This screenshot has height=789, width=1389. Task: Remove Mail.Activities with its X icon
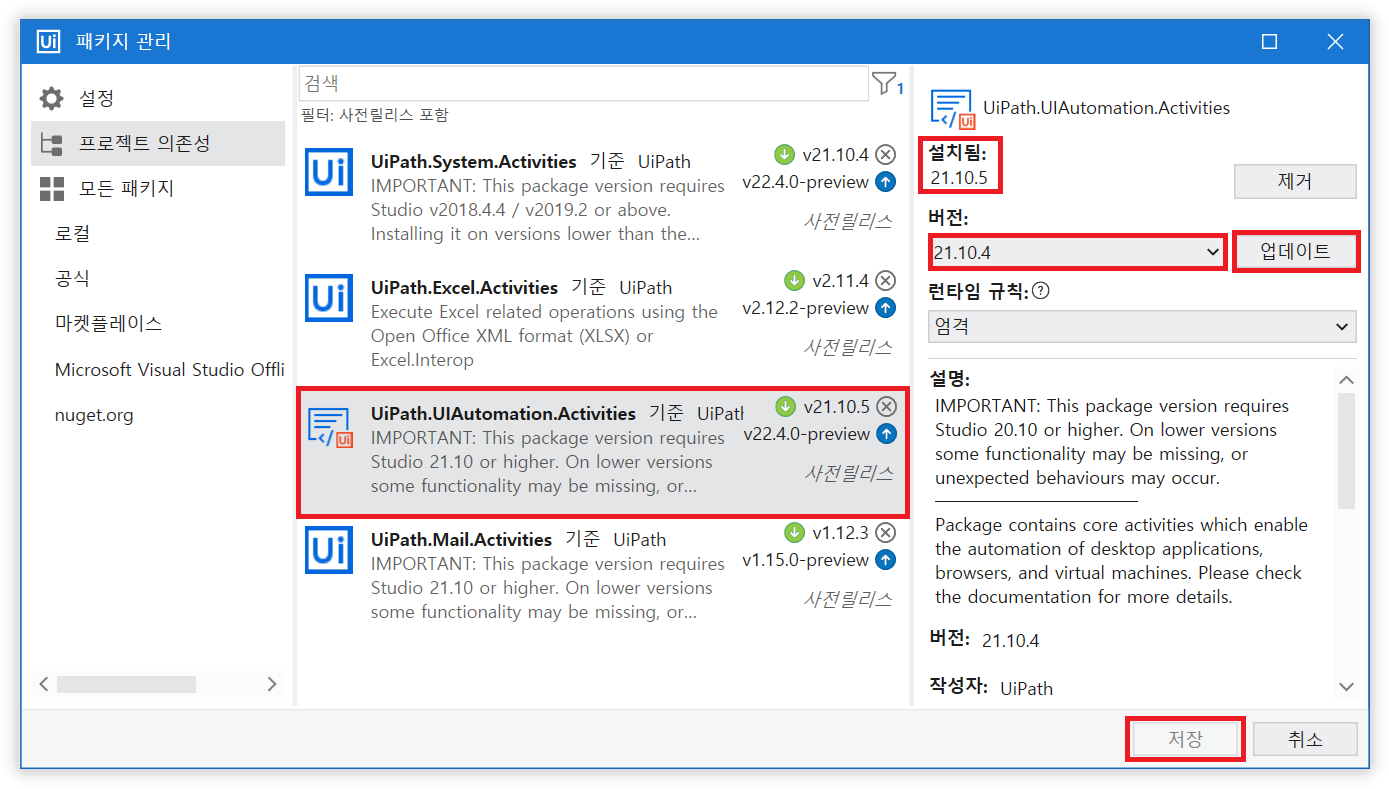[x=886, y=532]
